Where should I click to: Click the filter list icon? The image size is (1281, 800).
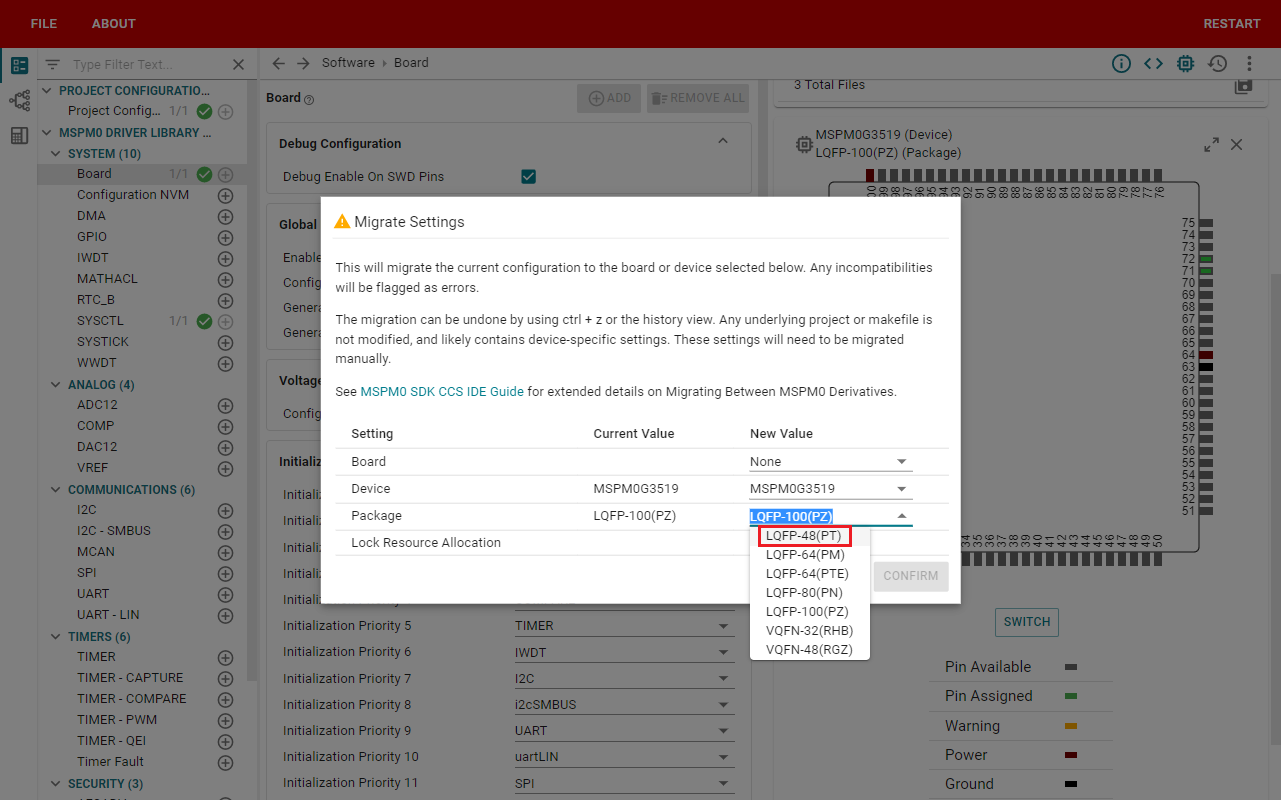(53, 64)
